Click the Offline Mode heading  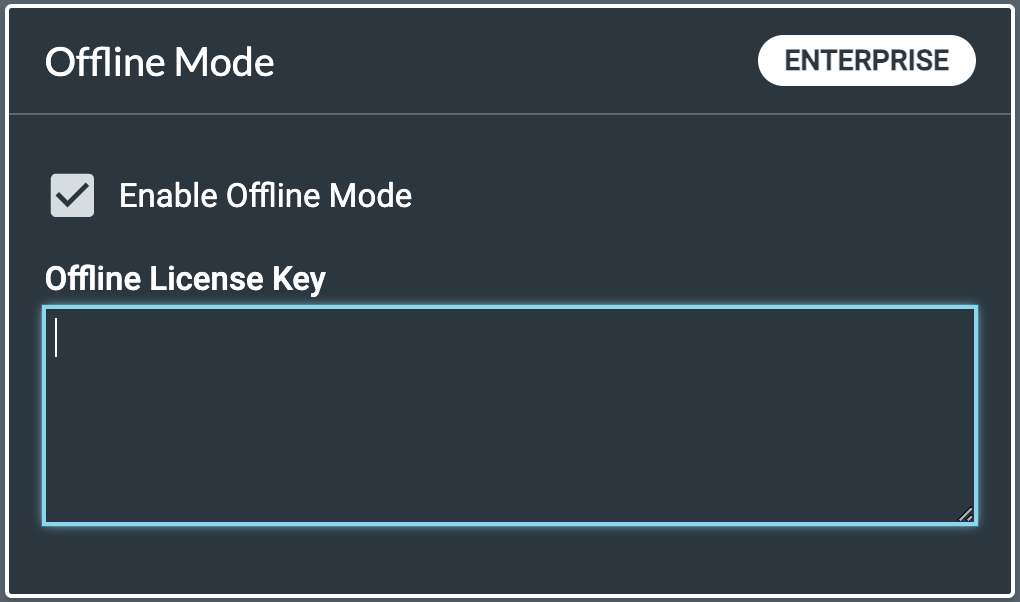point(160,62)
